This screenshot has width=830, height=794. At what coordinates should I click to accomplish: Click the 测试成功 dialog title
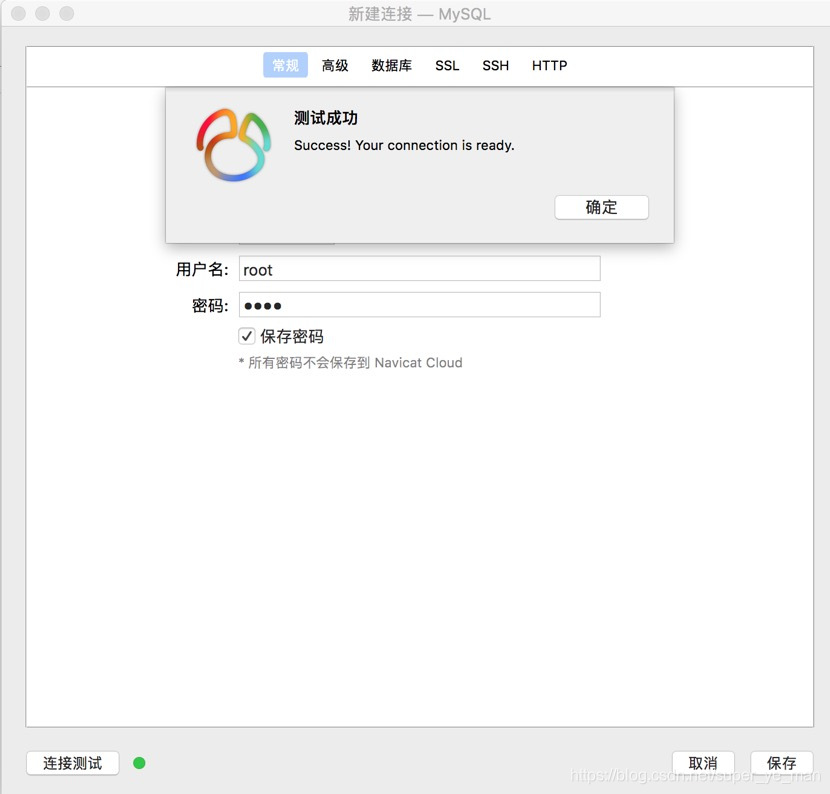(326, 118)
